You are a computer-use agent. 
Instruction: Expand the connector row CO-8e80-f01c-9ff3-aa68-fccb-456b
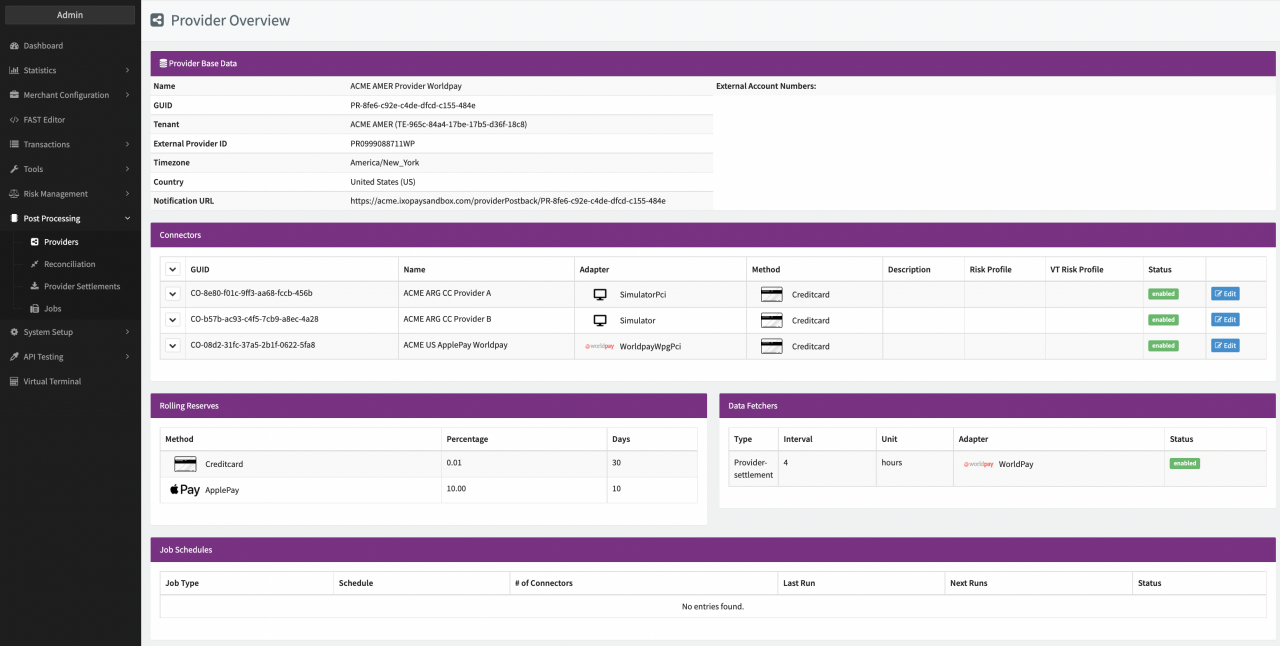tap(172, 294)
